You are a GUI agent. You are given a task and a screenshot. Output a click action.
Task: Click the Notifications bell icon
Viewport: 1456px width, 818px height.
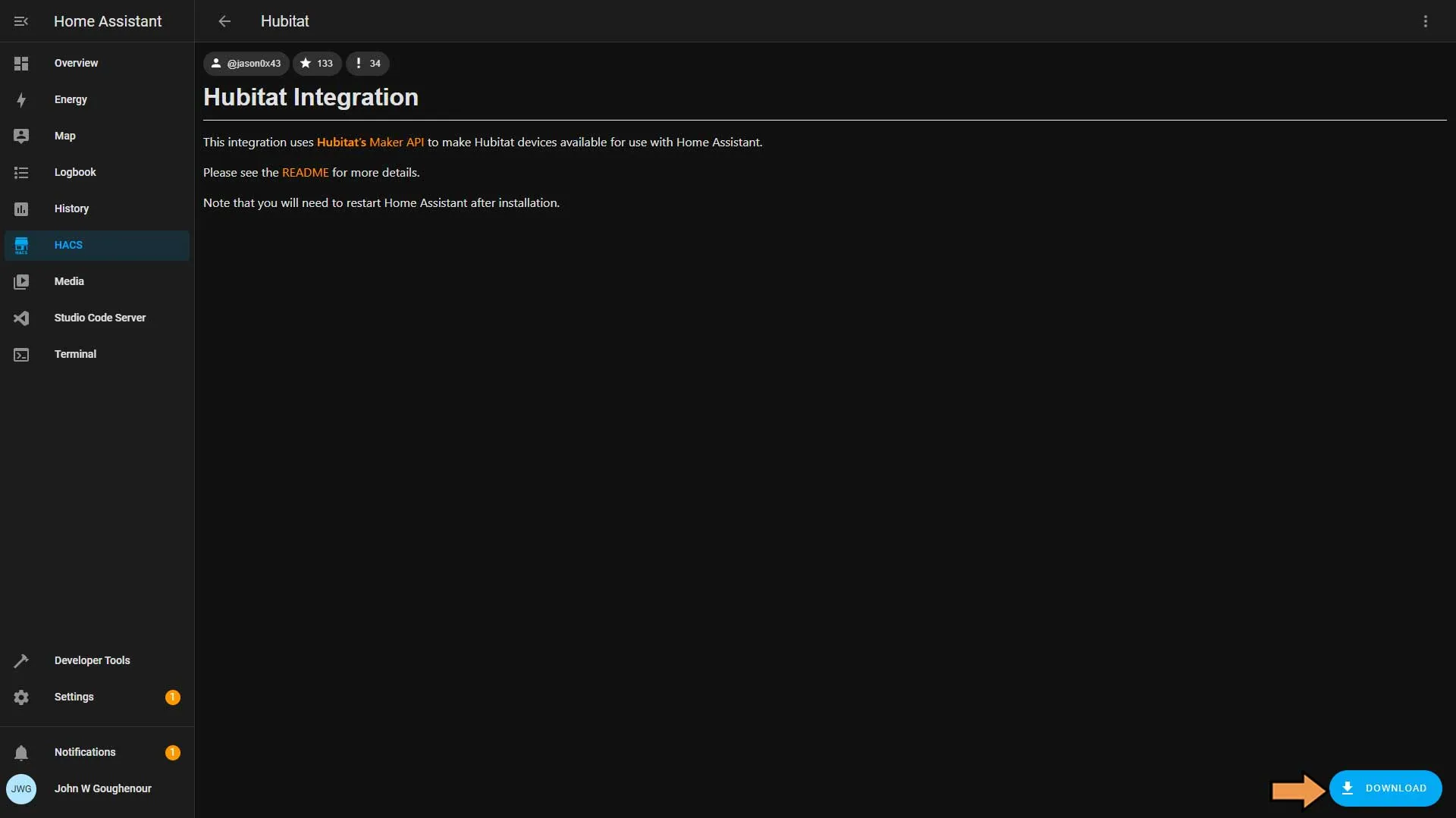(21, 753)
